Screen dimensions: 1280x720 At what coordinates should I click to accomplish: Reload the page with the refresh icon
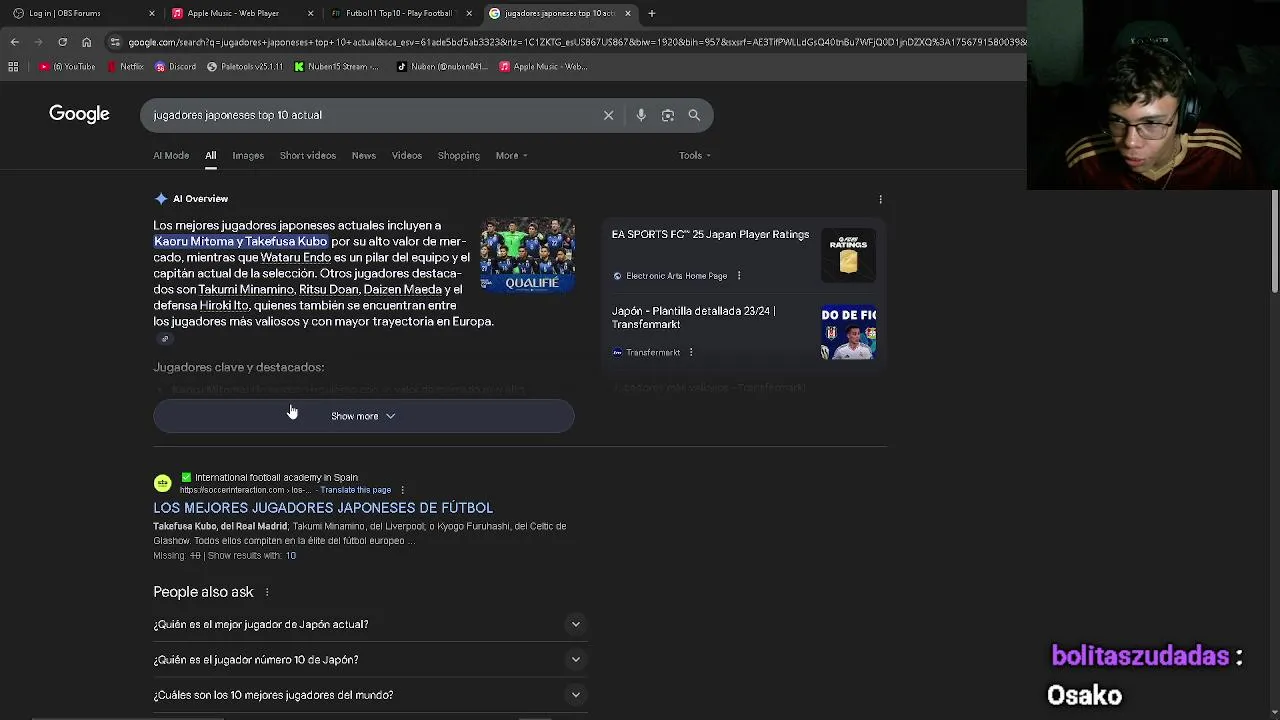[62, 42]
